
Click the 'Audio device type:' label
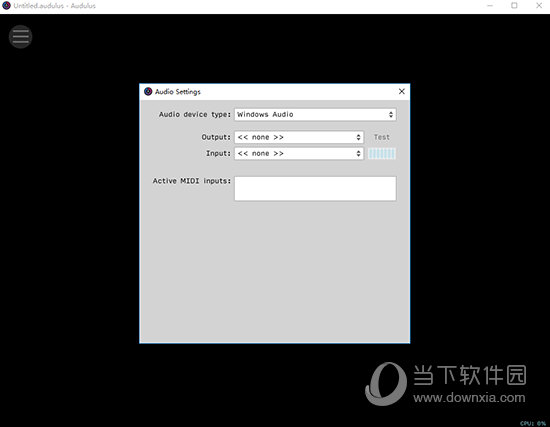(195, 114)
